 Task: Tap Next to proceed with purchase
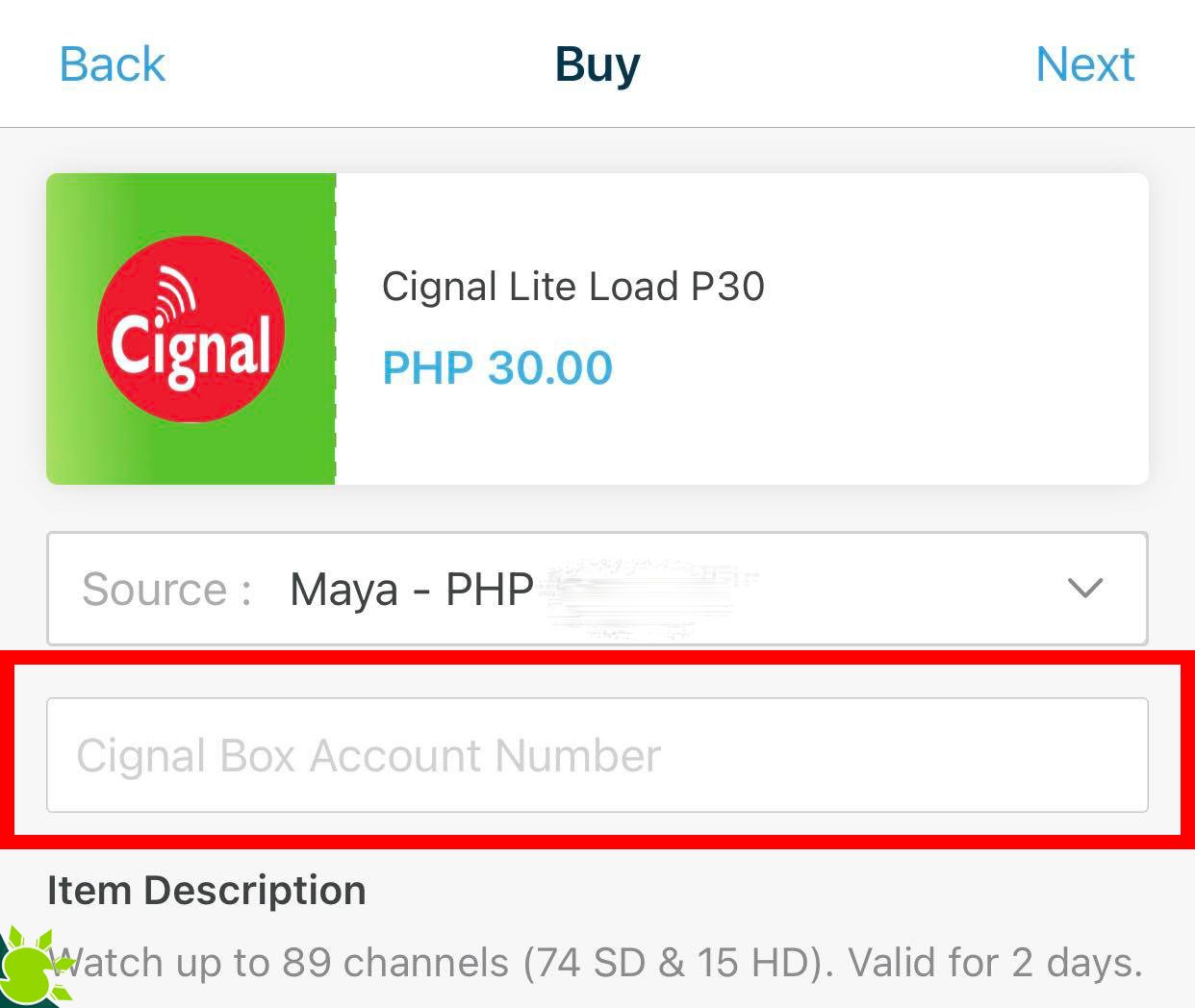point(1085,63)
